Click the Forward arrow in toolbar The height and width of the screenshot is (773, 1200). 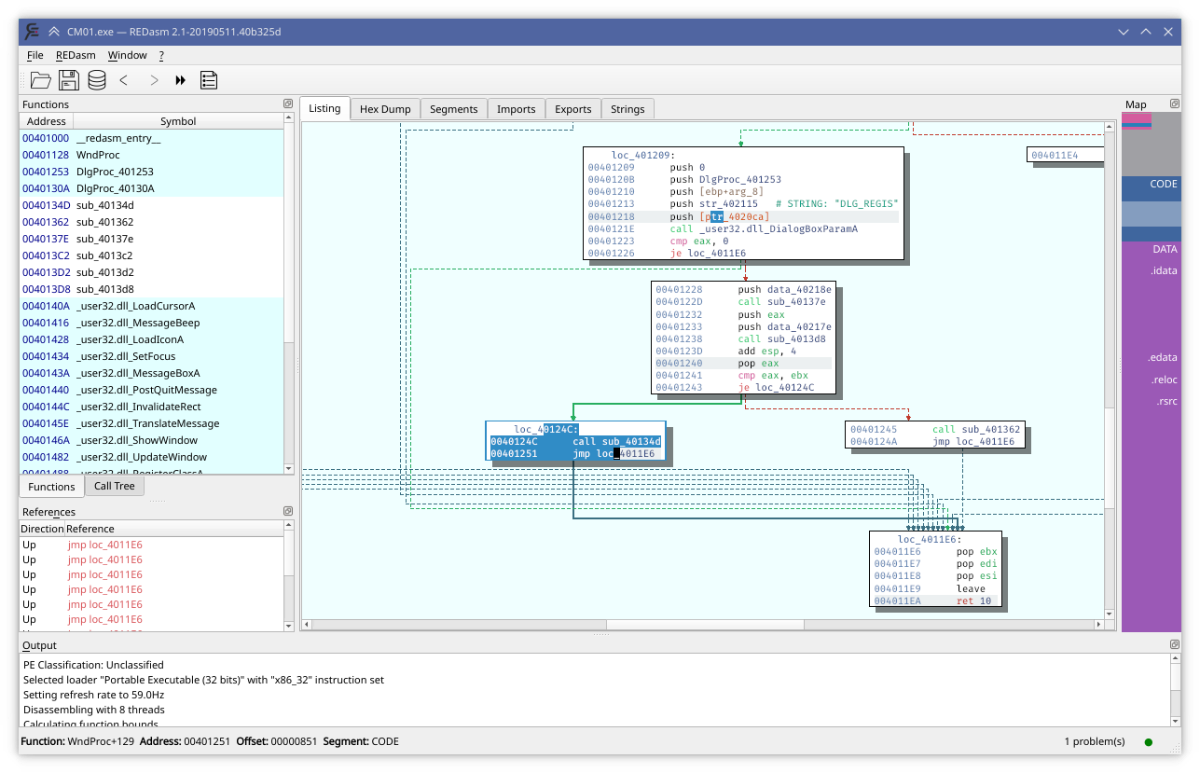(153, 80)
